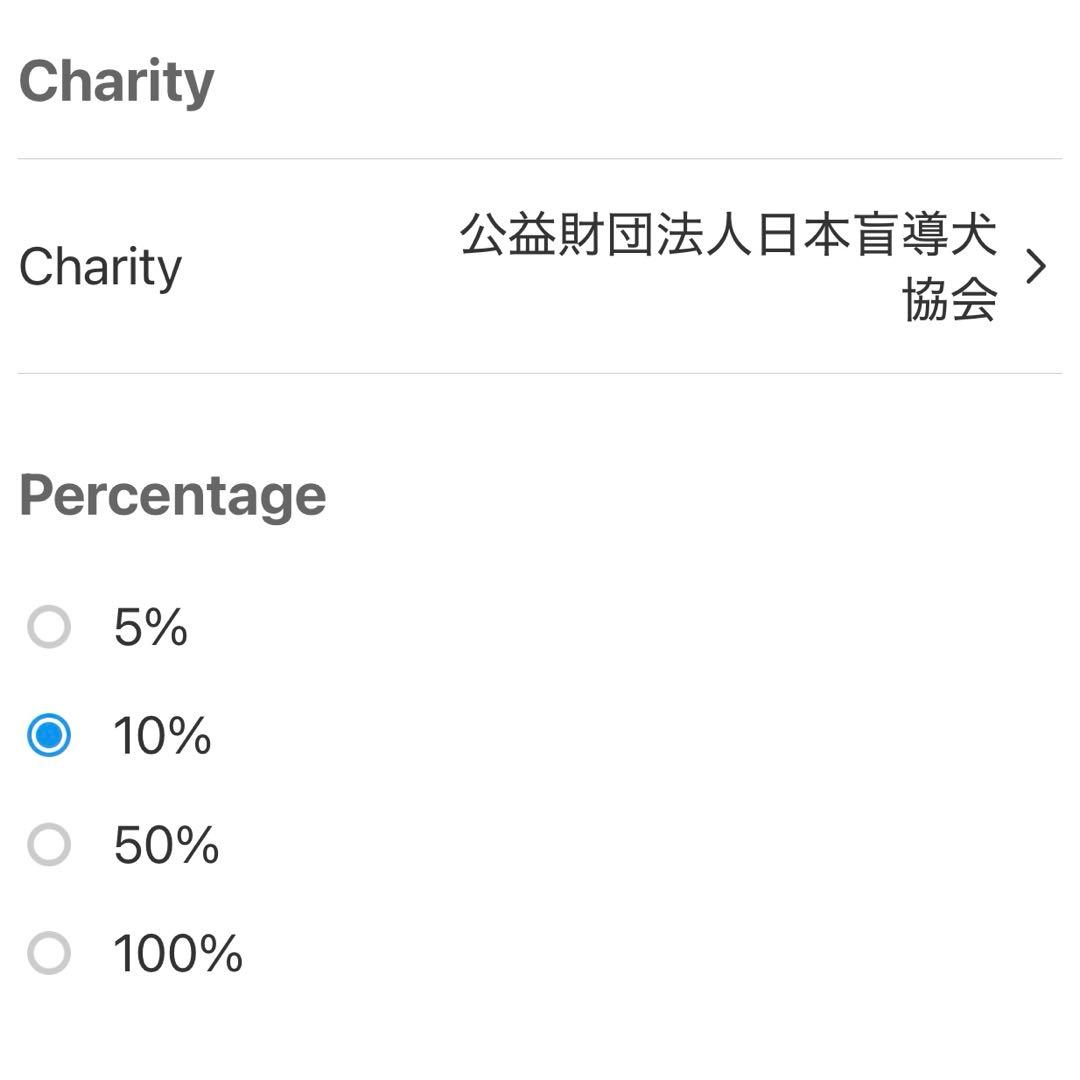This screenshot has height=1080, width=1080.
Task: Click the "100%" text label
Action: point(178,953)
